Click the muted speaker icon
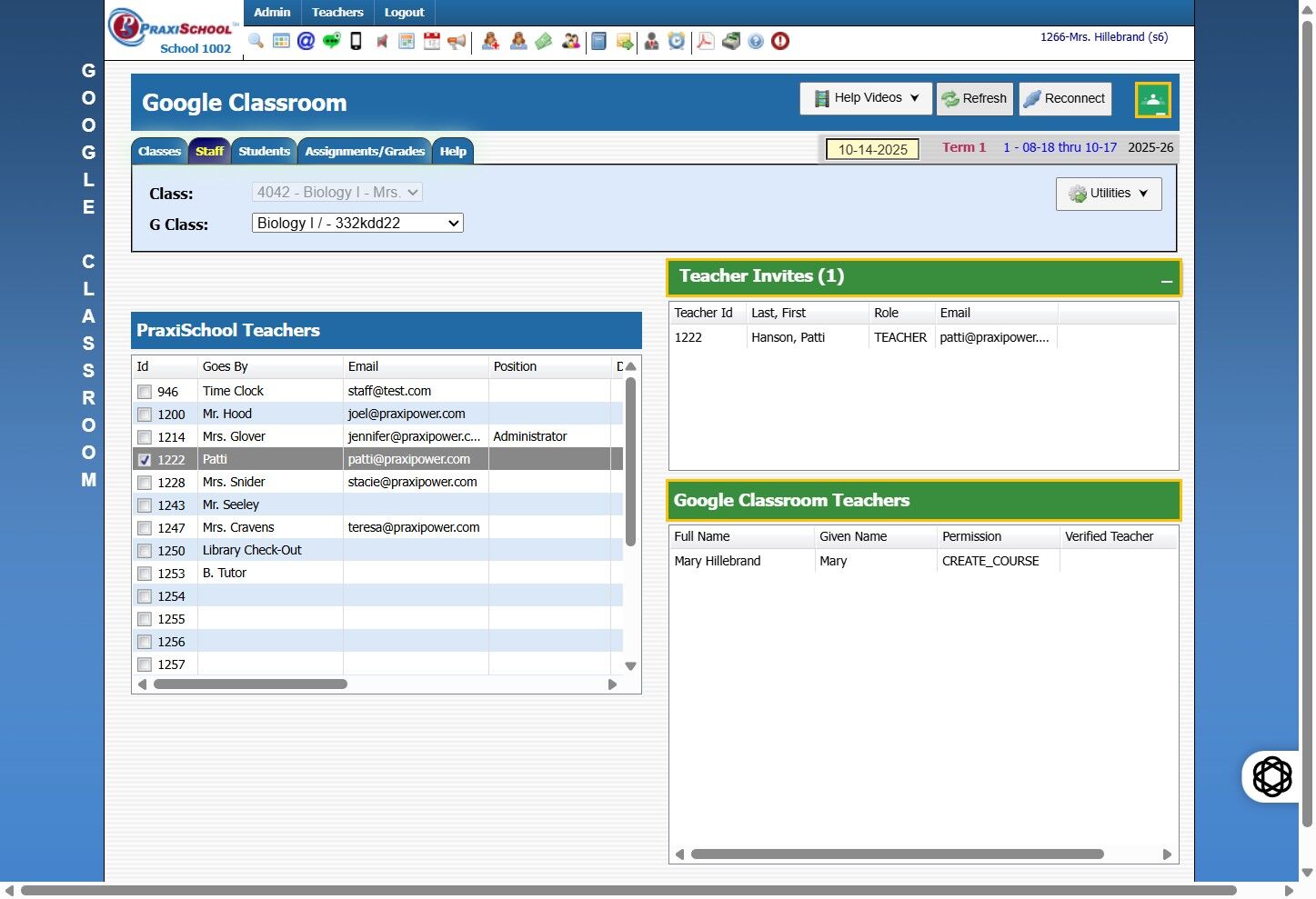This screenshot has height=899, width=1316. [382, 41]
